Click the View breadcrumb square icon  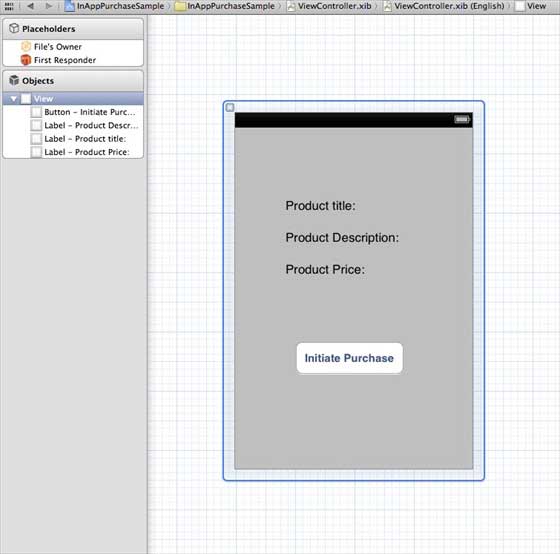(x=520, y=6)
